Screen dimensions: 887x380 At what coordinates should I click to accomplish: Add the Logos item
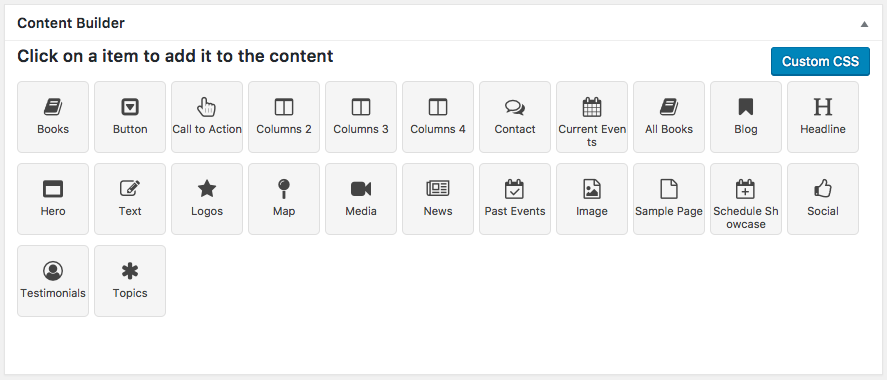[207, 199]
